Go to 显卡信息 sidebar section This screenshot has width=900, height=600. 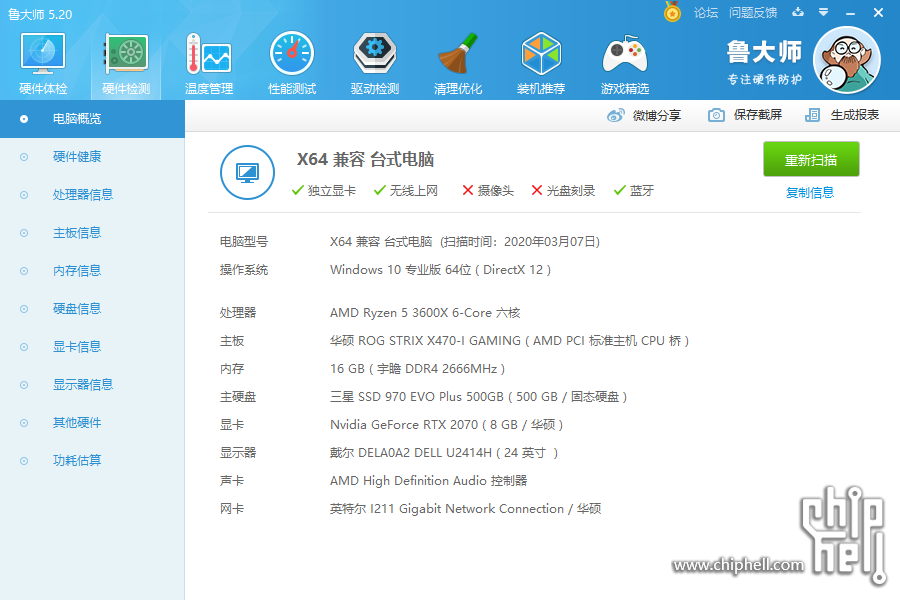[x=77, y=347]
